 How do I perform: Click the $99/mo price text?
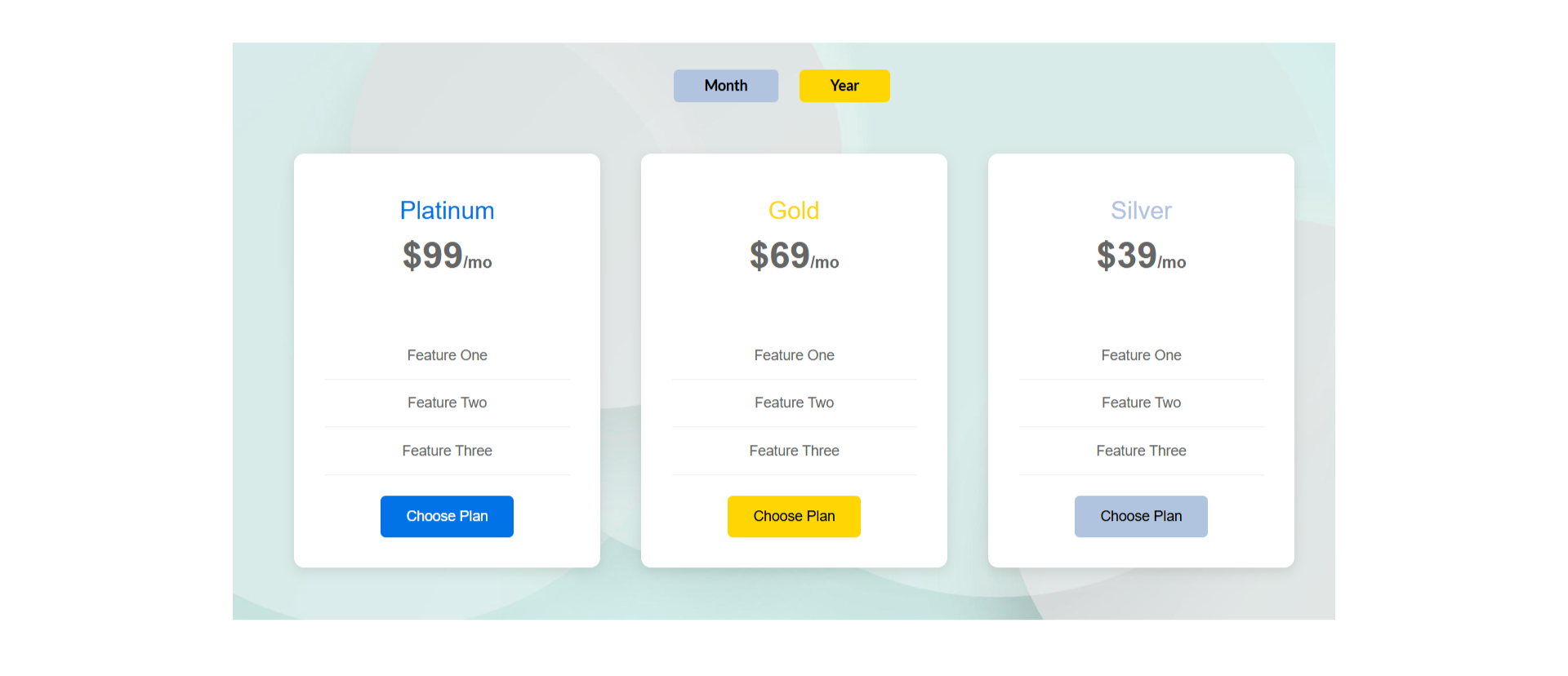447,256
